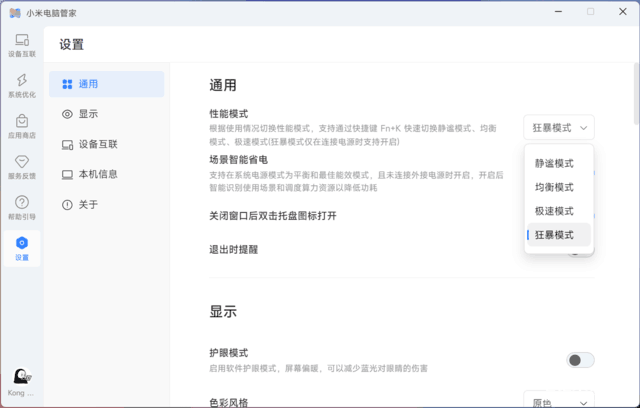Select the 显示 settings tab
Image resolution: width=640 pixels, height=408 pixels.
click(107, 114)
